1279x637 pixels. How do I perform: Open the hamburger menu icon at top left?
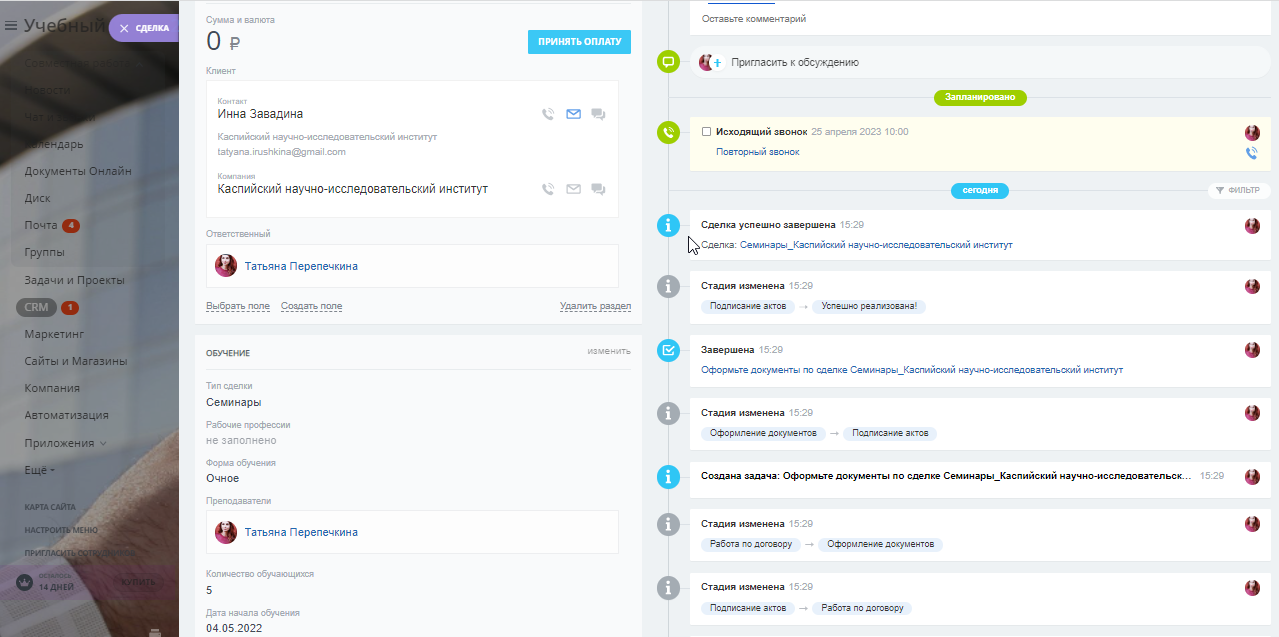[x=11, y=26]
